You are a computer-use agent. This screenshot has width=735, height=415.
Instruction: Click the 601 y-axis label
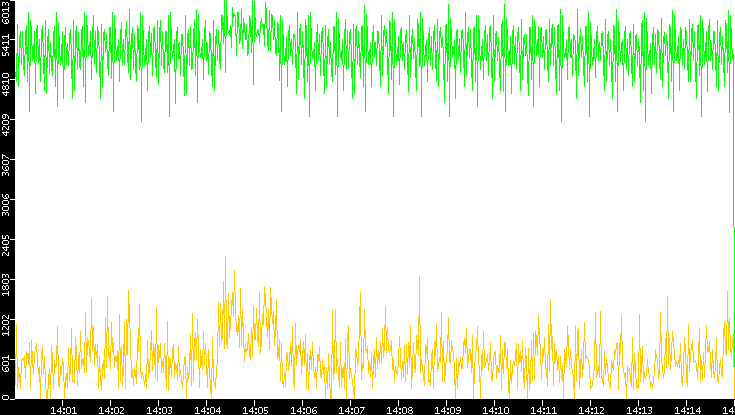coord(7,363)
